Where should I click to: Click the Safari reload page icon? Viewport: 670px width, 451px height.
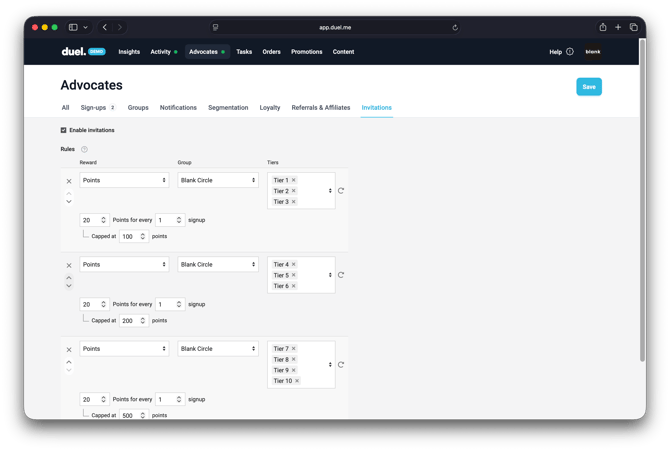455,28
